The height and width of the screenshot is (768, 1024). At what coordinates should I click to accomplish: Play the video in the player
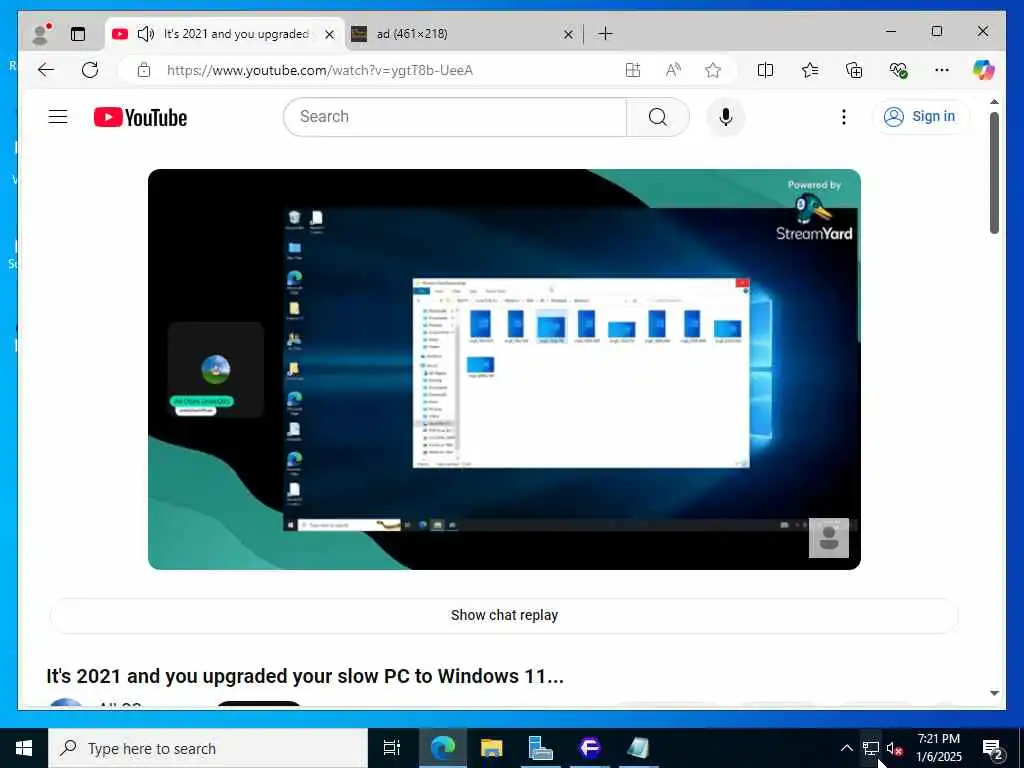(x=504, y=369)
